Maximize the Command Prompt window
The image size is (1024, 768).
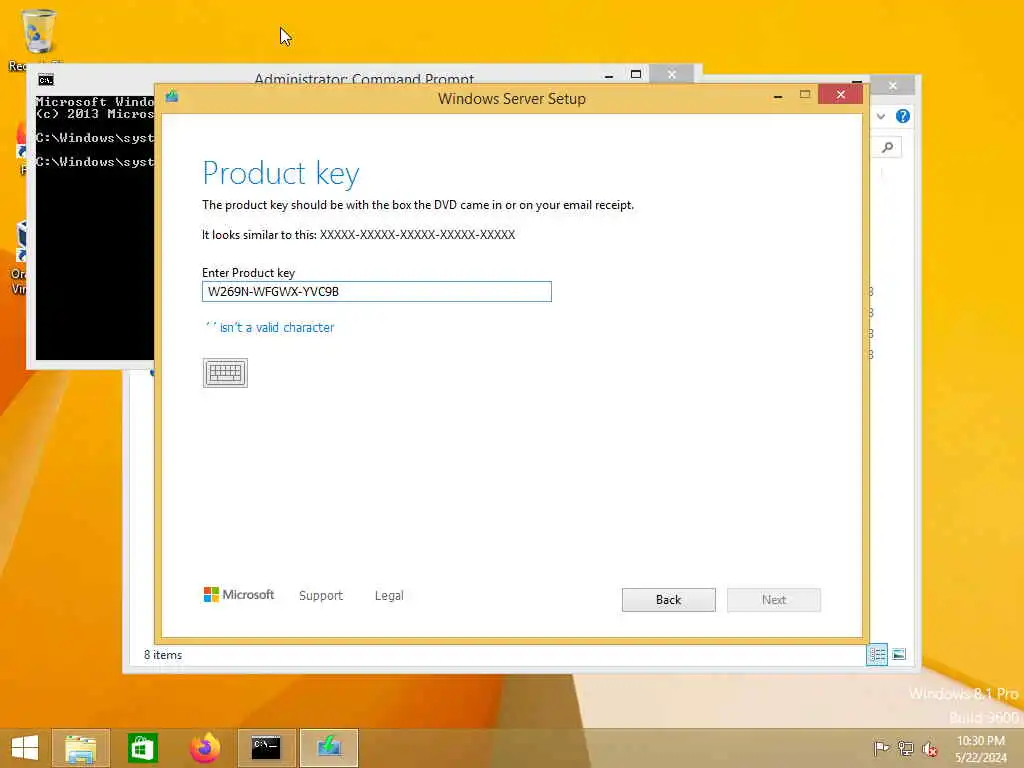(635, 74)
